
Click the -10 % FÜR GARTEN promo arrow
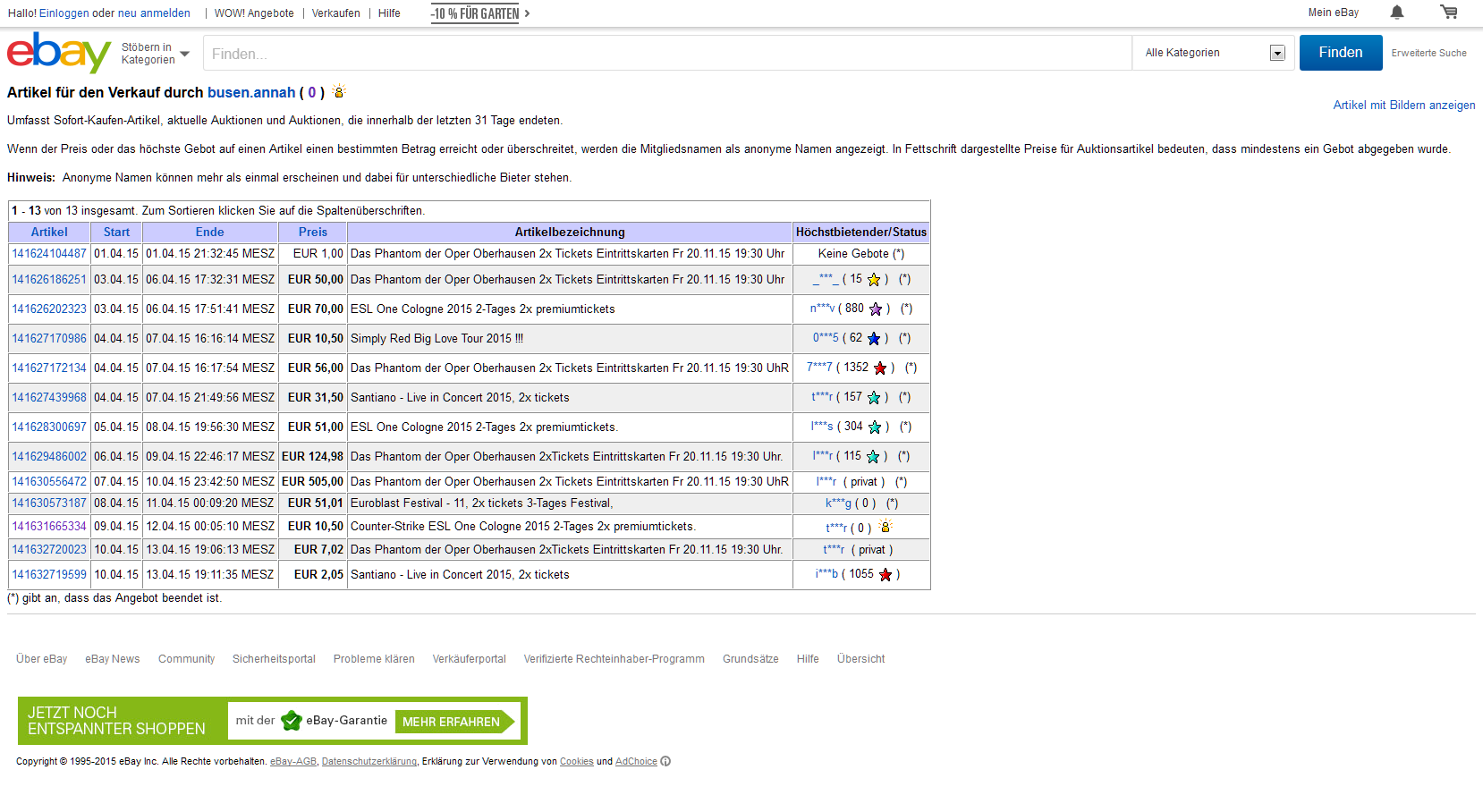pyautogui.click(x=527, y=13)
